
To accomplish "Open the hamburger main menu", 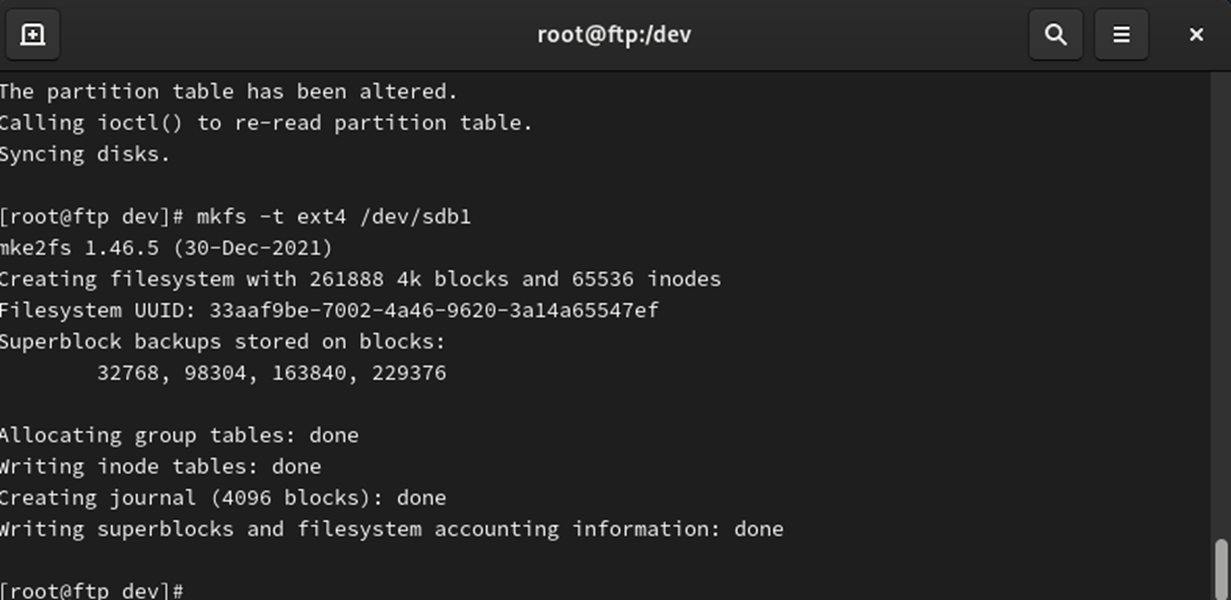I will click(1121, 35).
